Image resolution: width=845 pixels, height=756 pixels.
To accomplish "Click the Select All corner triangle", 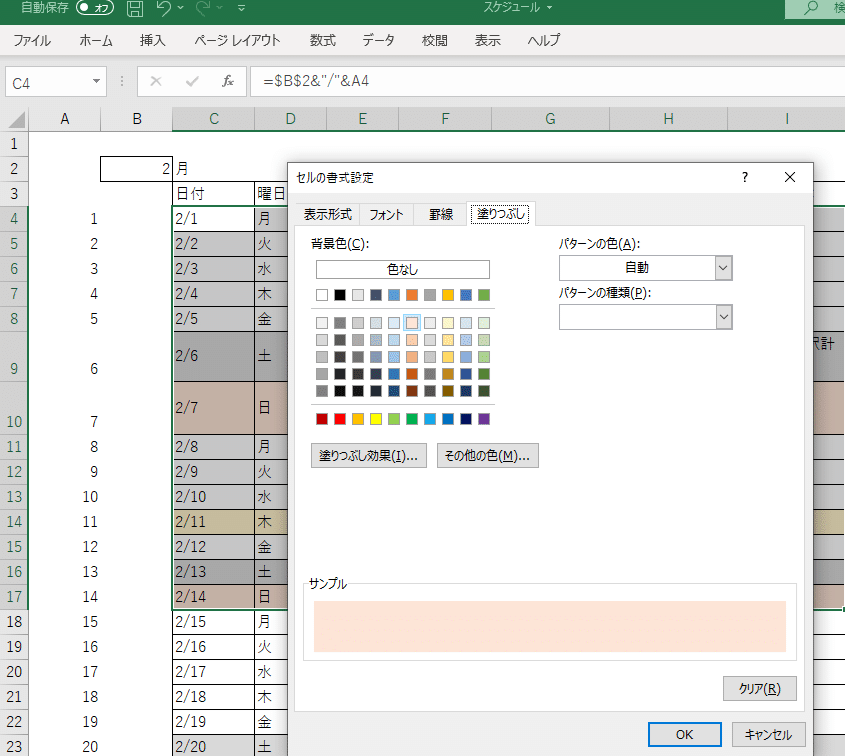I will click(17, 119).
